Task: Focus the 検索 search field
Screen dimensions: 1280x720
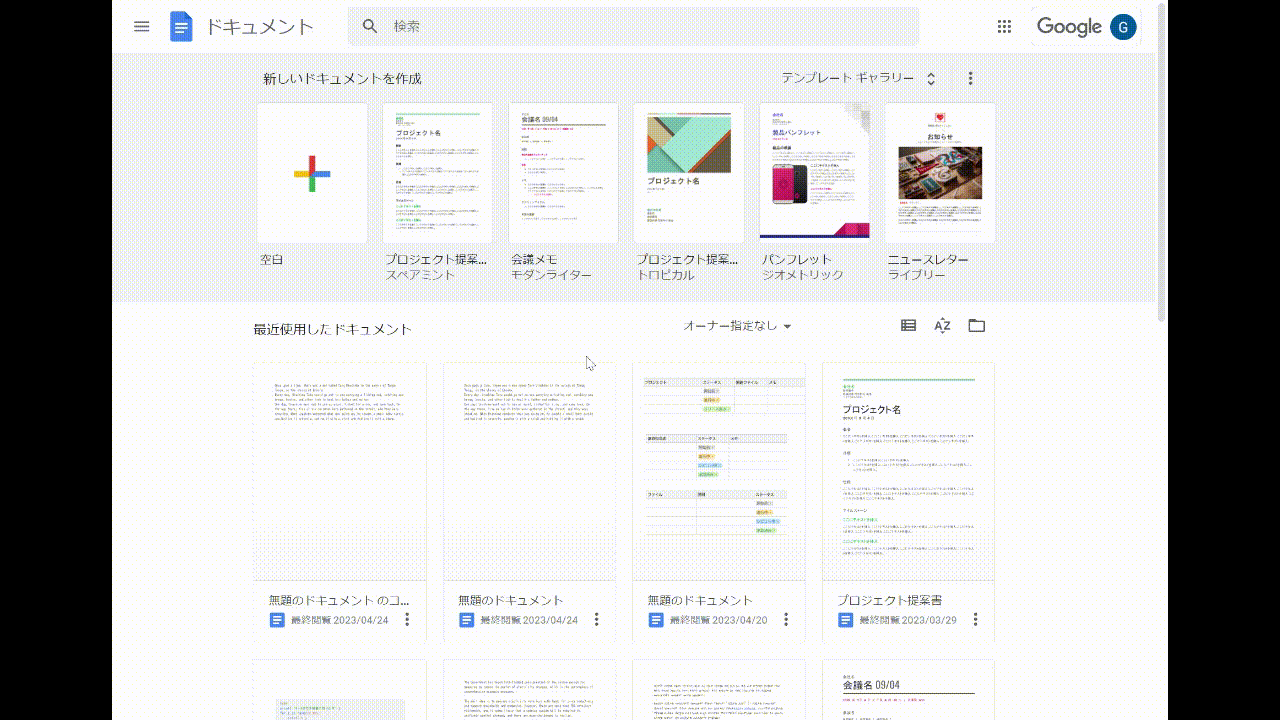Action: (633, 27)
